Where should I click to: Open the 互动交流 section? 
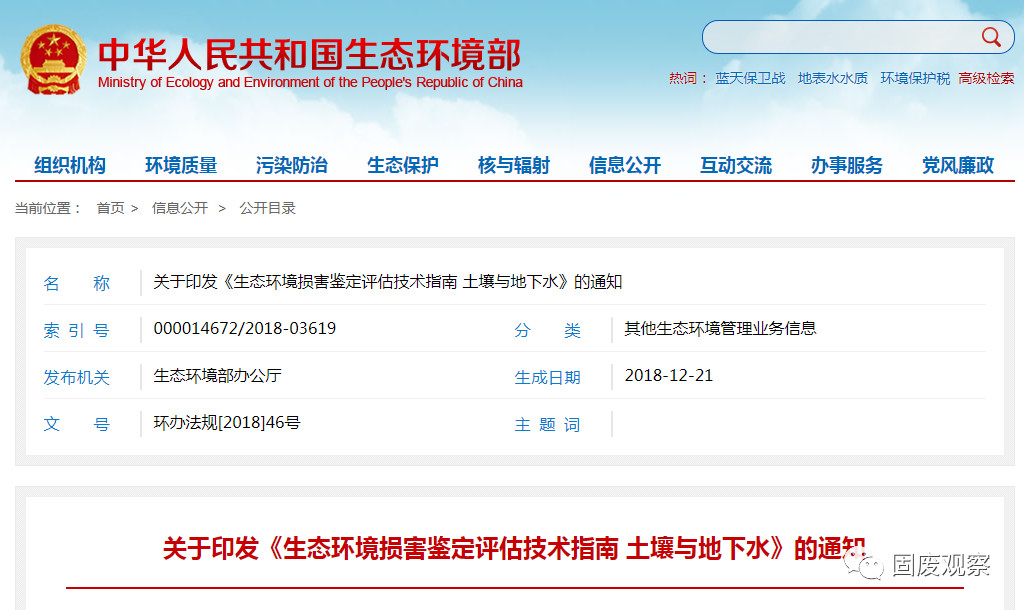tap(736, 166)
